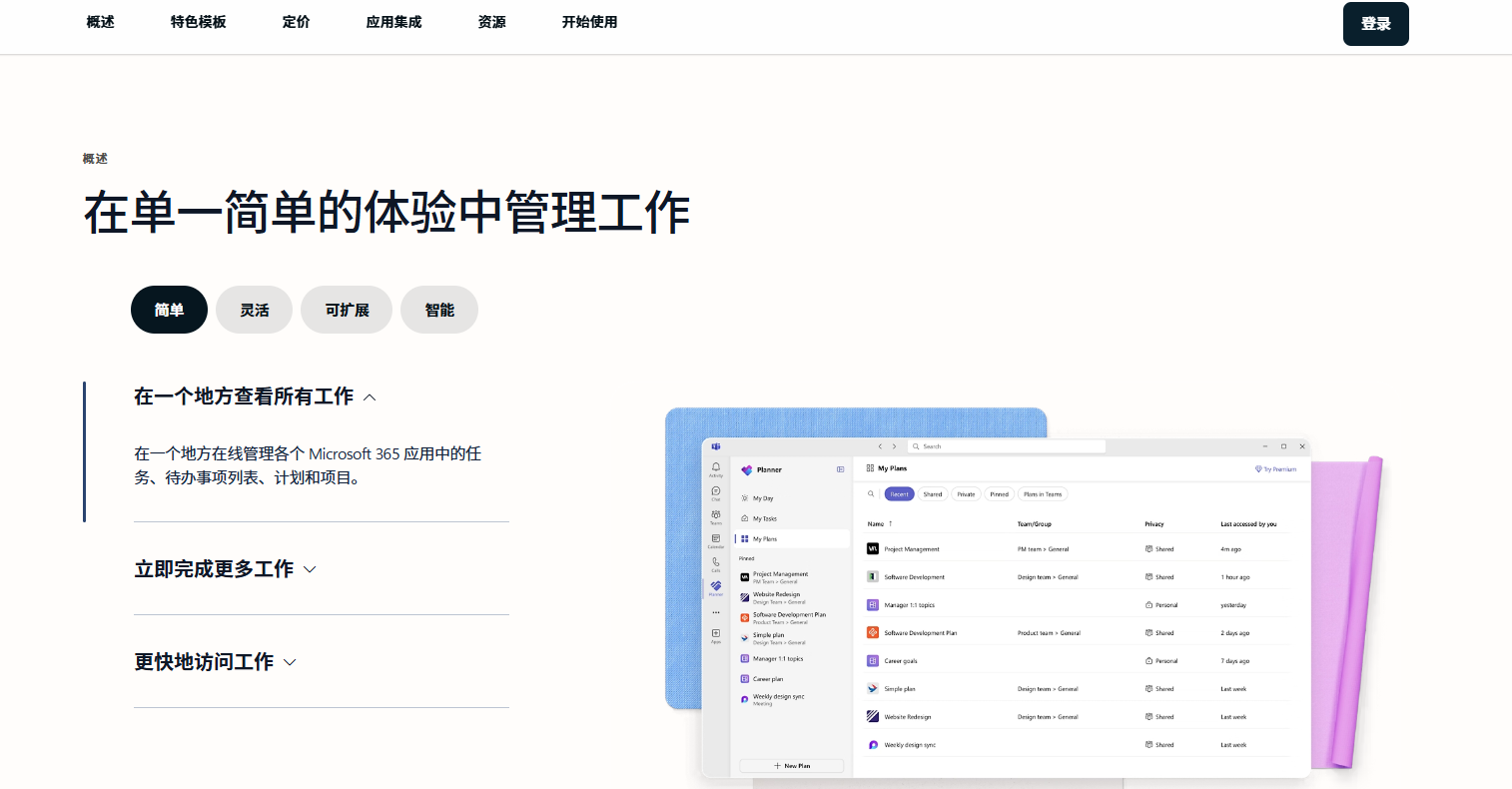Click the 登录 sign-in button
Image resolution: width=1512 pixels, height=789 pixels.
point(1375,24)
